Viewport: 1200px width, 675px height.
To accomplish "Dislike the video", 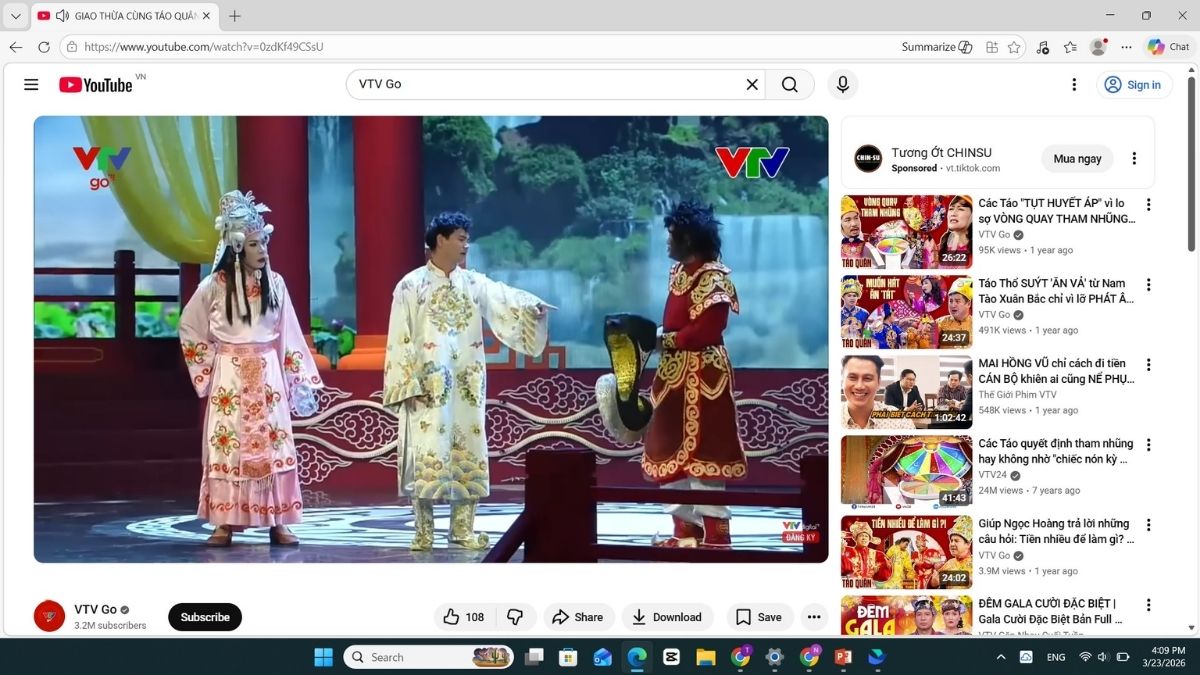I will pos(516,617).
